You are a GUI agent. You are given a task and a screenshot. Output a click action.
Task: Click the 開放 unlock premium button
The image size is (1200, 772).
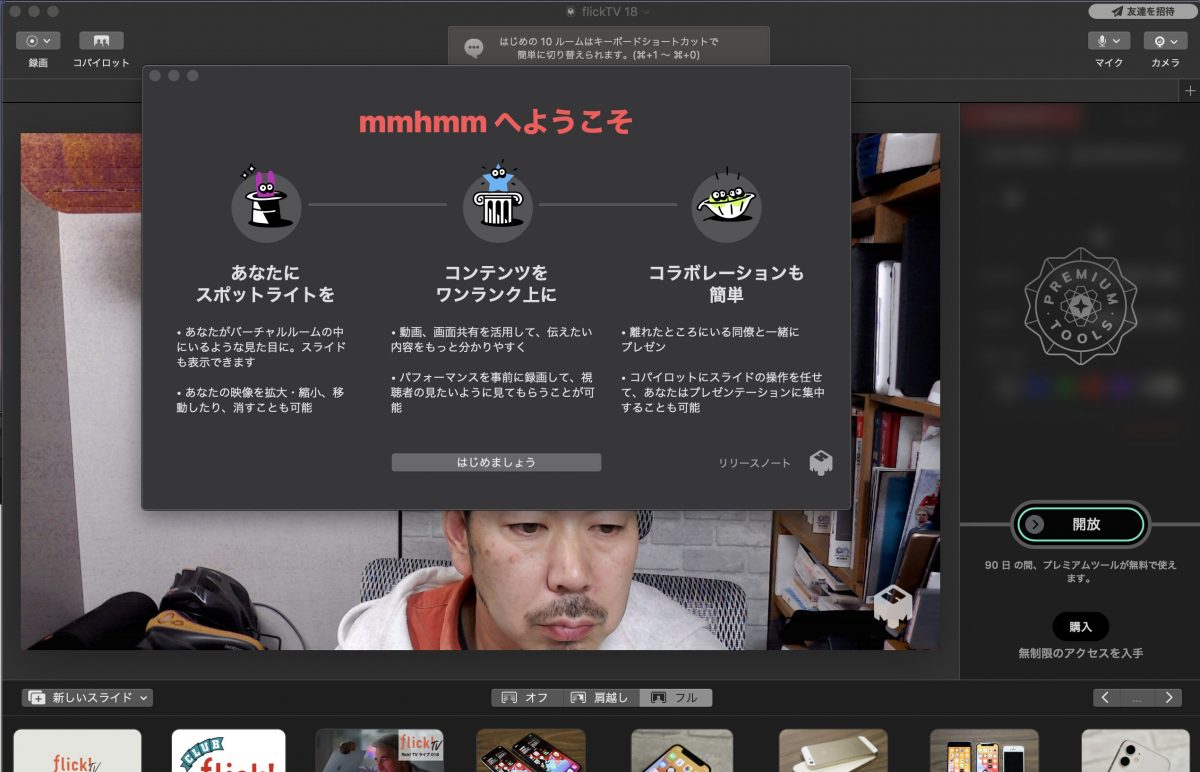[1080, 524]
